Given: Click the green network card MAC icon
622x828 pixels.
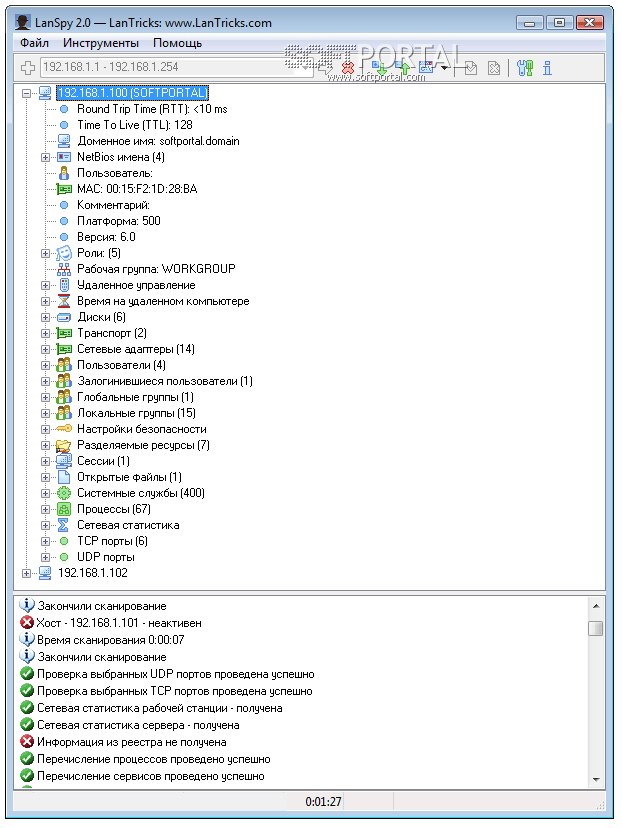Looking at the screenshot, I should coord(64,189).
